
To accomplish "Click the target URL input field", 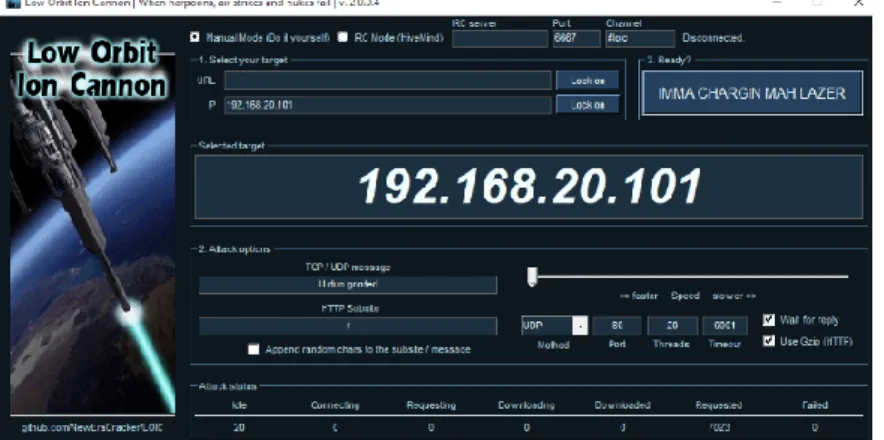I will (x=388, y=81).
